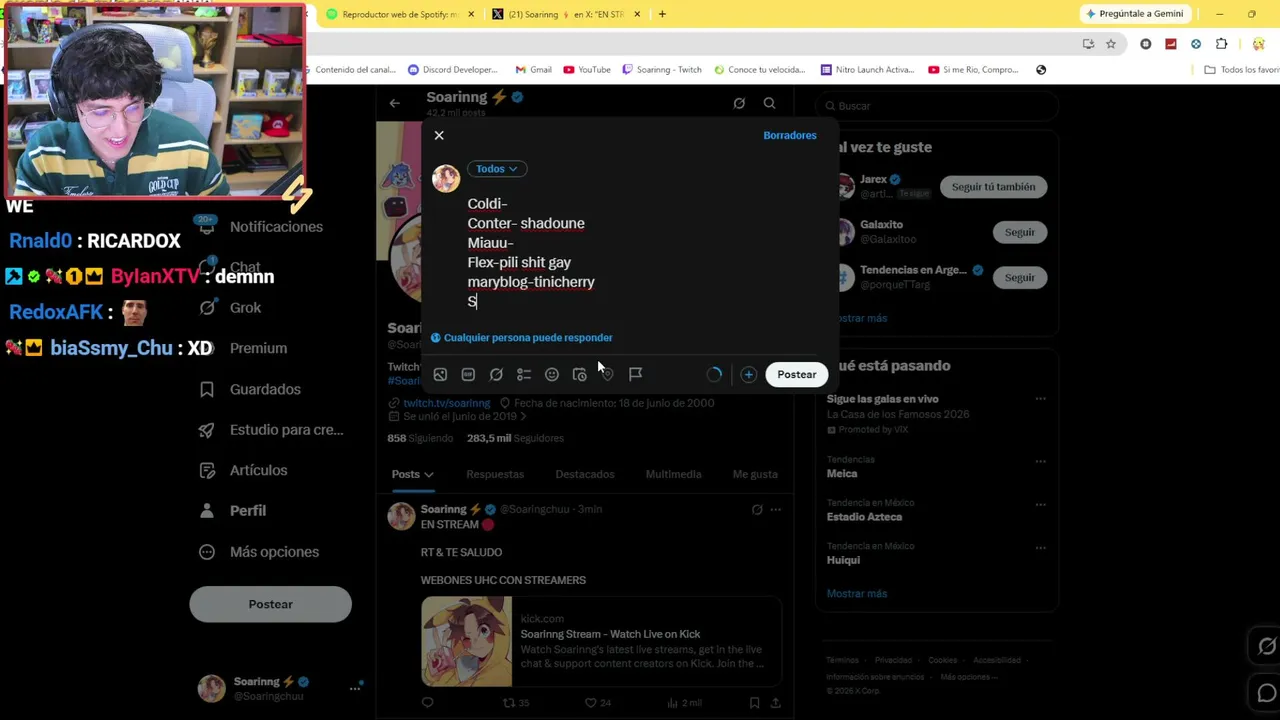Open the Gmail bookmark
This screenshot has height=720, width=1280.
pos(533,70)
